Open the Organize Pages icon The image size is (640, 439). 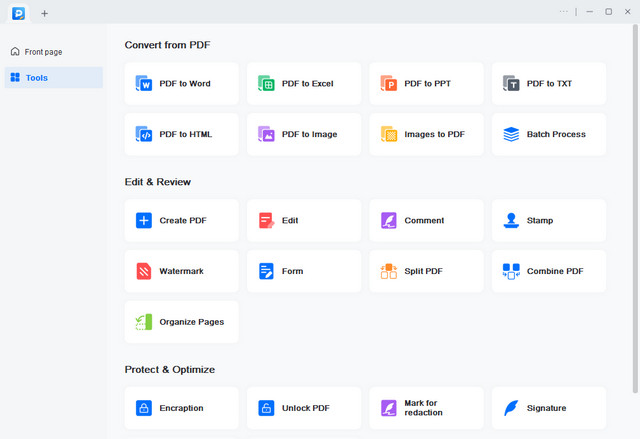pos(143,322)
